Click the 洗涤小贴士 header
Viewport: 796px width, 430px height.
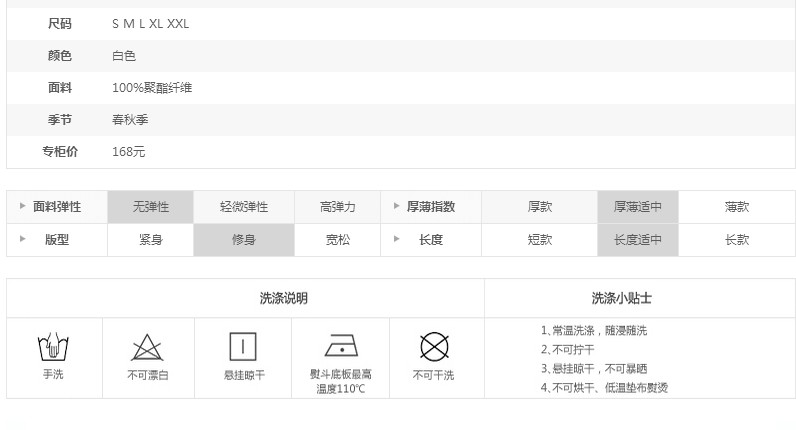pyautogui.click(x=621, y=298)
